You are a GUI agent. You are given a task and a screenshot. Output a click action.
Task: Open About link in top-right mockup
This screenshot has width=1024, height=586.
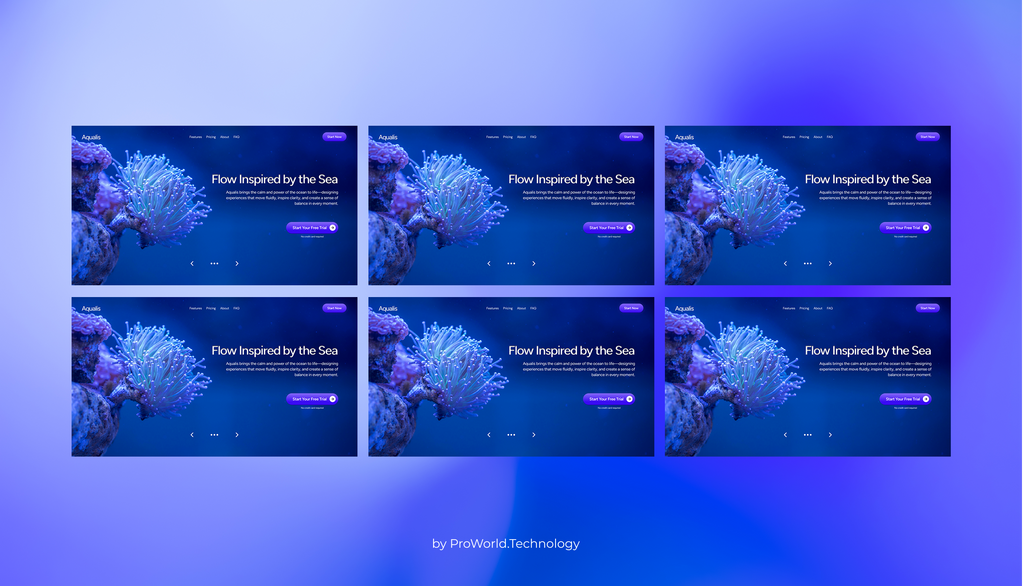(x=818, y=137)
